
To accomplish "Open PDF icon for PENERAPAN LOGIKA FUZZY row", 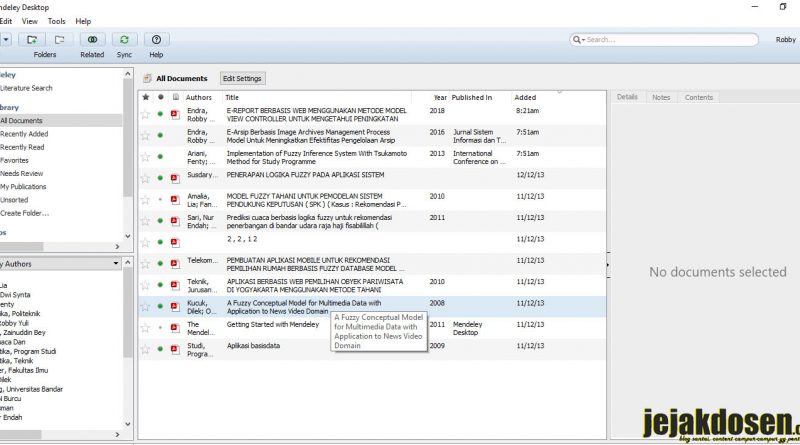I will (175, 178).
